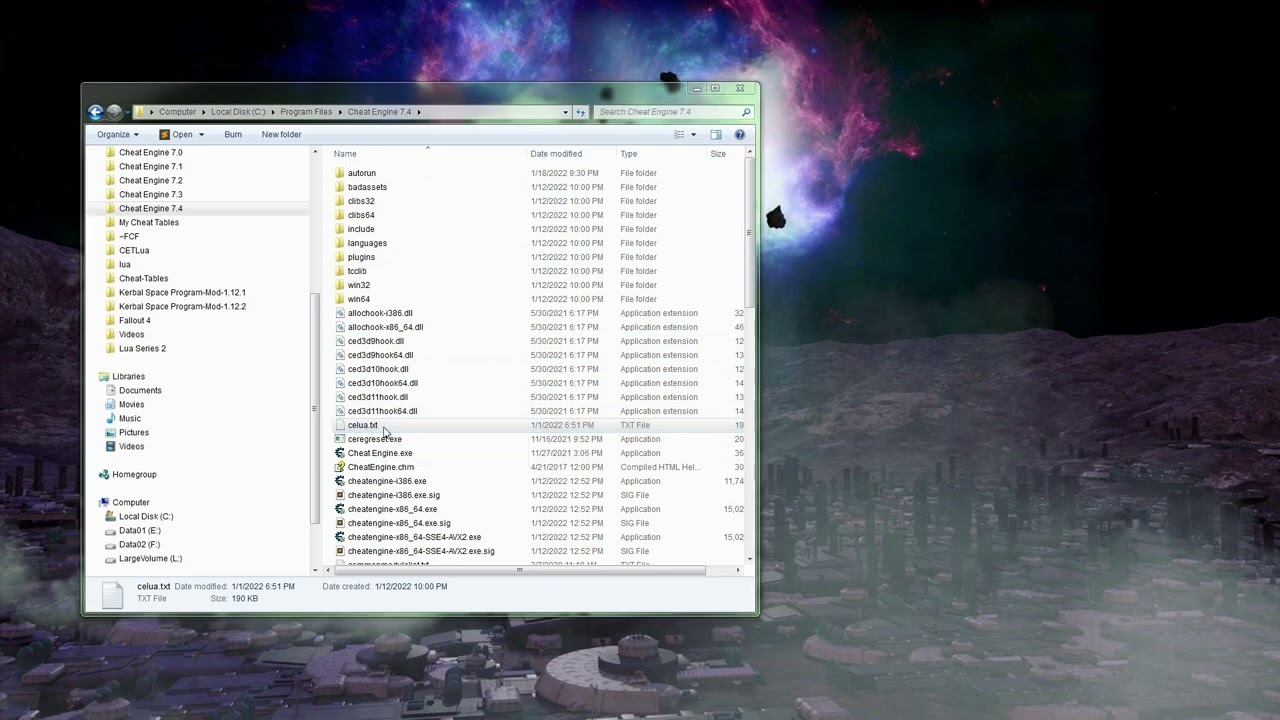The width and height of the screenshot is (1280, 720).
Task: Select Cheat Engine 7.0 in folder tree
Action: pyautogui.click(x=151, y=152)
